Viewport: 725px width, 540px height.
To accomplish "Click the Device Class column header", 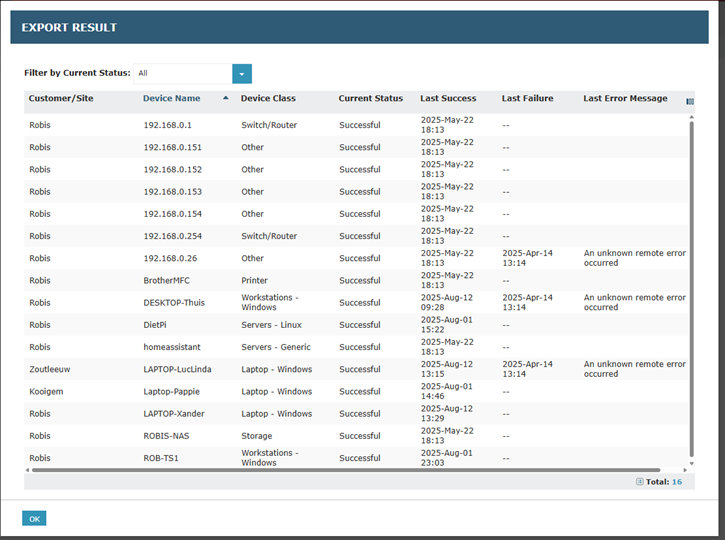I will point(268,99).
